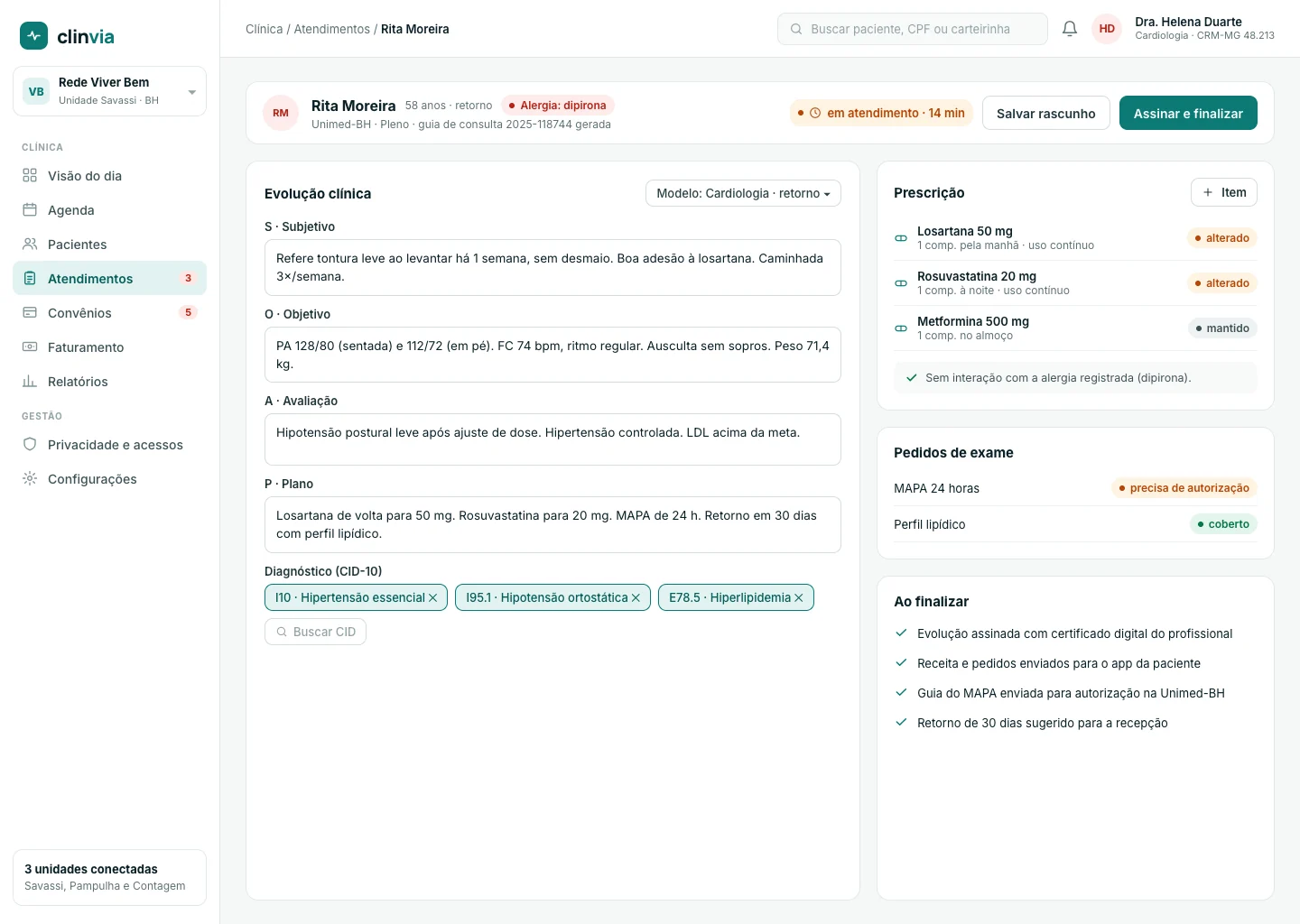This screenshot has height=924, width=1300.
Task: Open Faturamento page
Action: pos(109,347)
